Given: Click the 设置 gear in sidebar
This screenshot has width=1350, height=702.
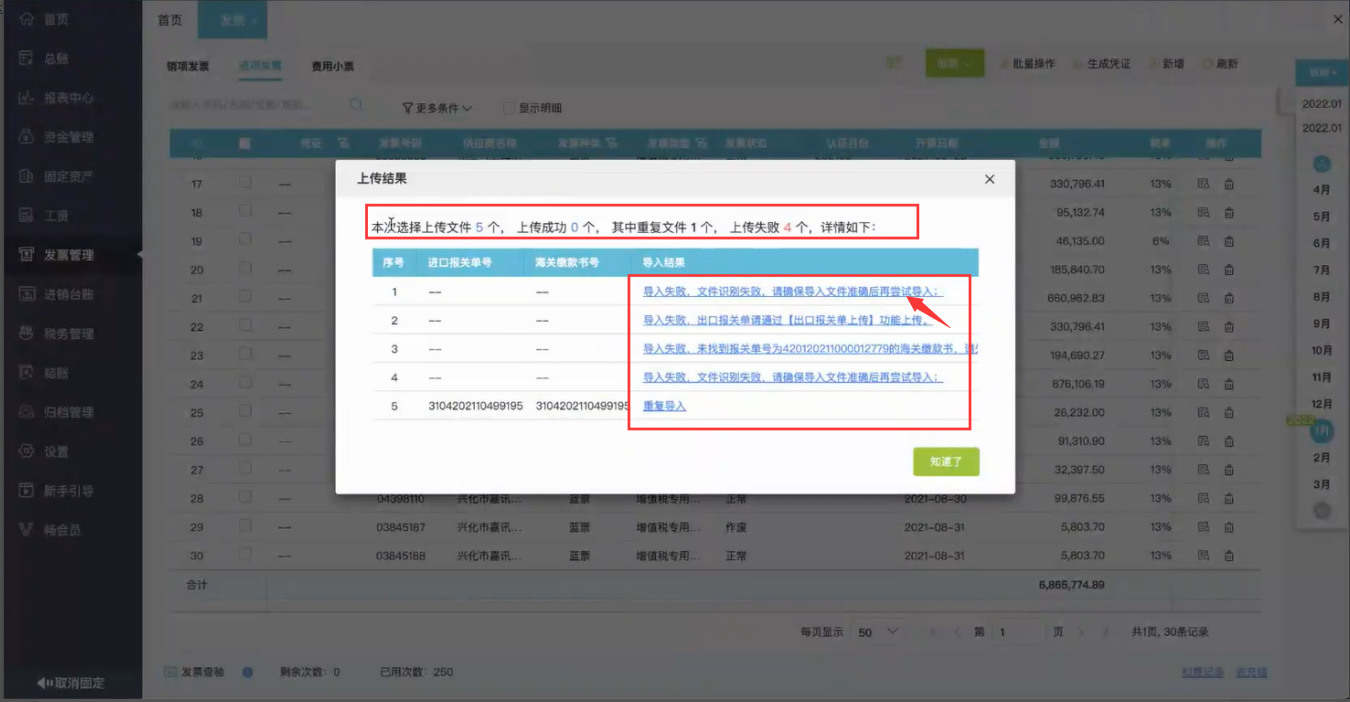Looking at the screenshot, I should (56, 451).
